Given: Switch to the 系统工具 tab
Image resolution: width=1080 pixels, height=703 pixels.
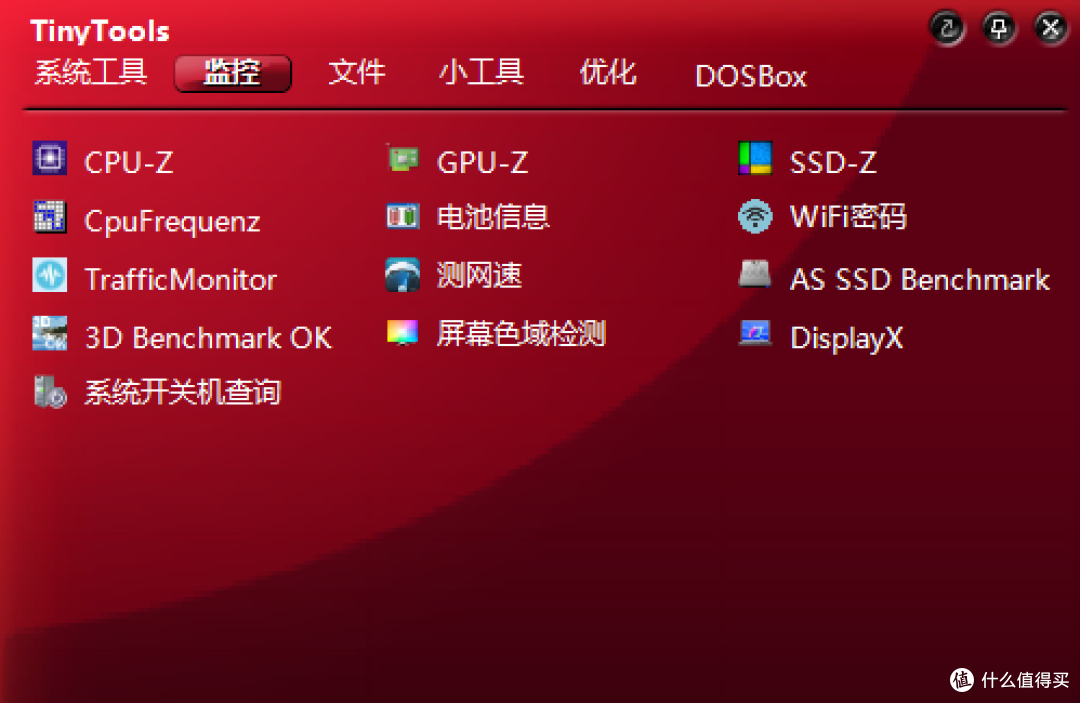Looking at the screenshot, I should pos(91,72).
